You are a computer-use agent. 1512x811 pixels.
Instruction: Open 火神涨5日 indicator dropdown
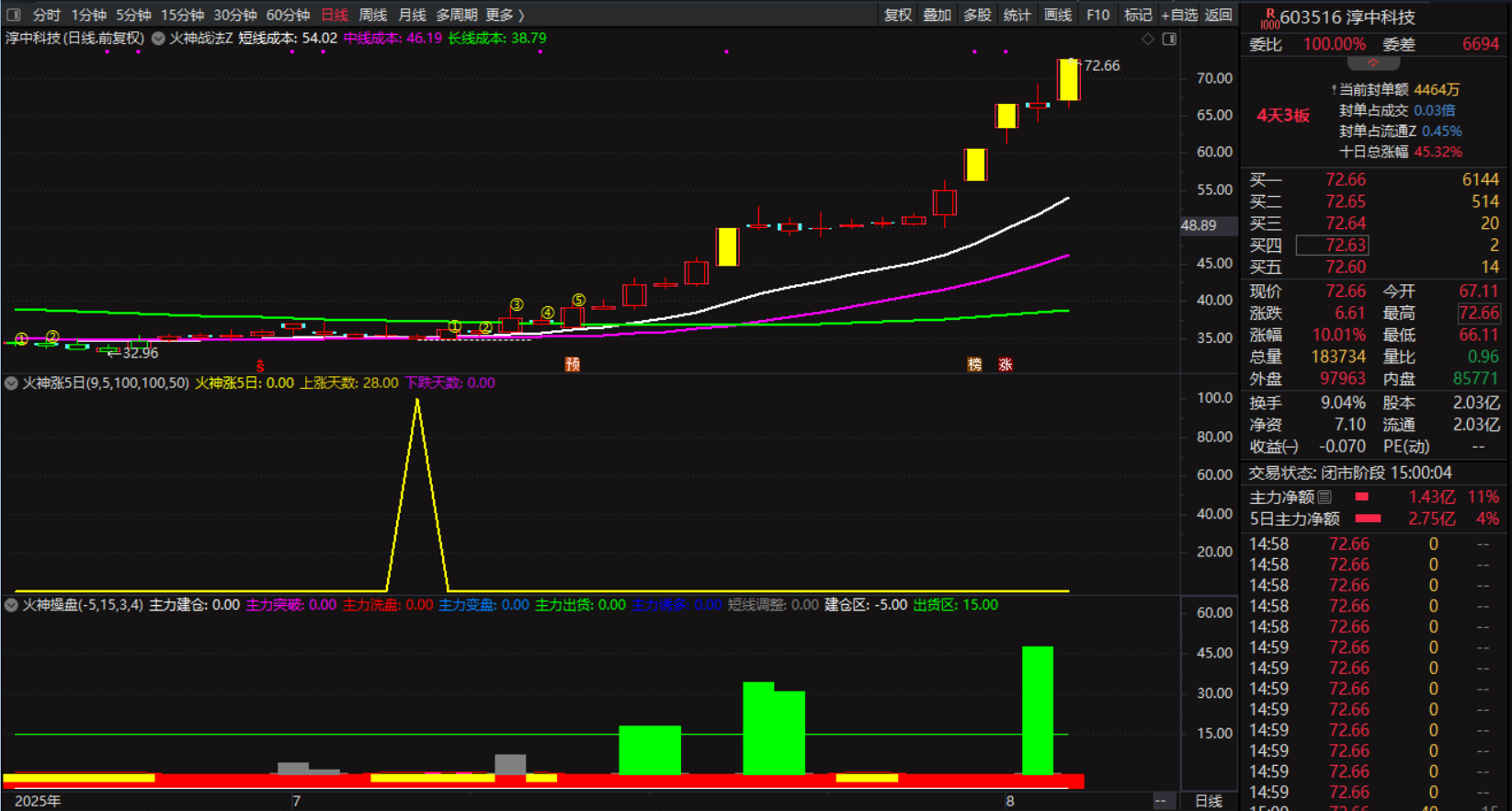(x=11, y=383)
